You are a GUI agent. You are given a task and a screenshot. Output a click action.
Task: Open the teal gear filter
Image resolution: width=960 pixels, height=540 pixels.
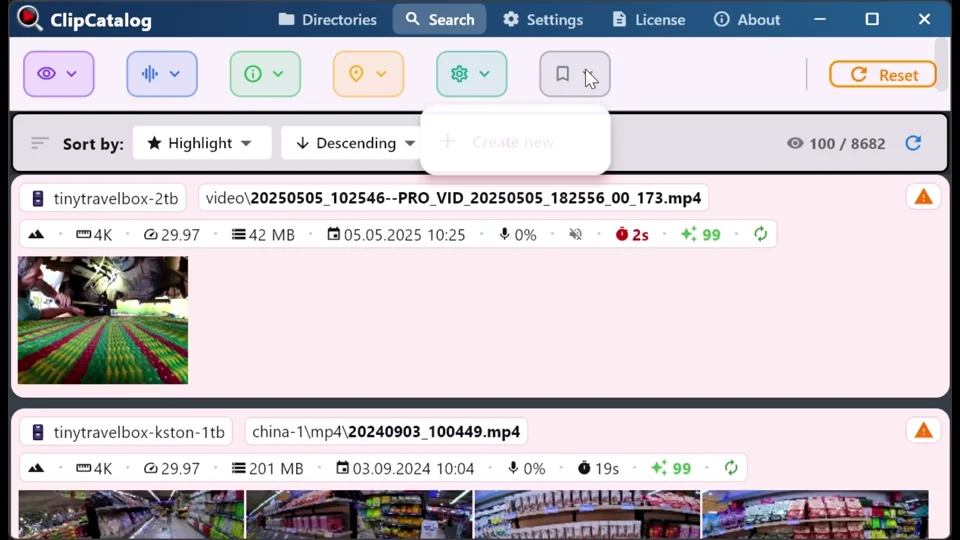click(471, 74)
